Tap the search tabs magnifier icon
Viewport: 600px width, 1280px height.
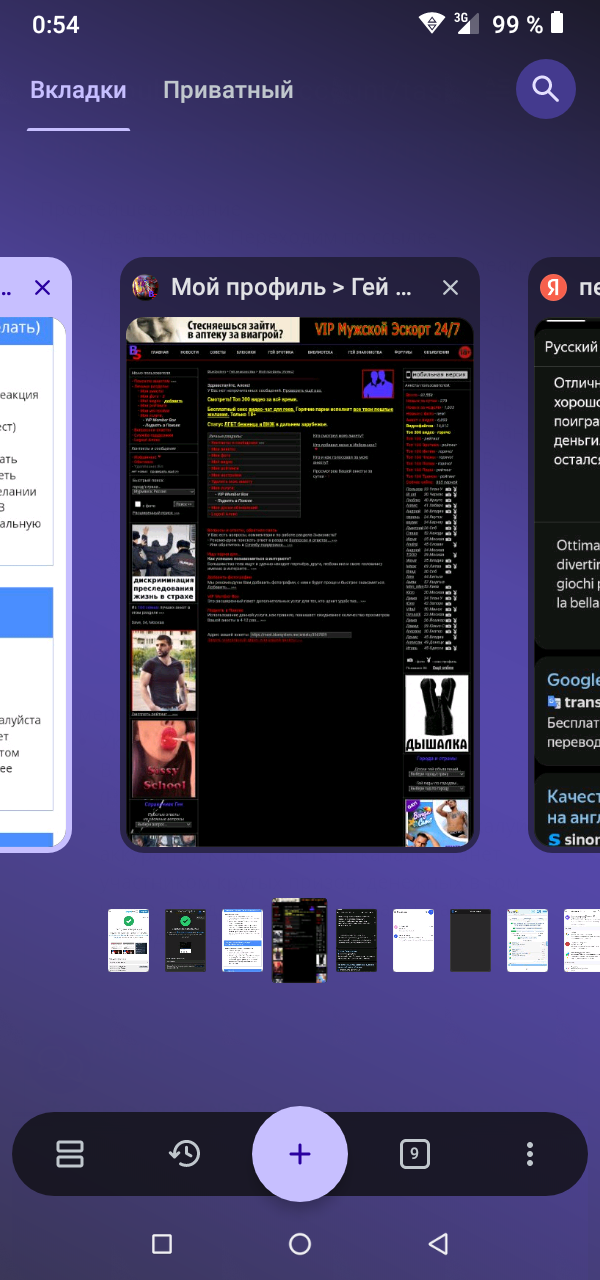point(545,89)
